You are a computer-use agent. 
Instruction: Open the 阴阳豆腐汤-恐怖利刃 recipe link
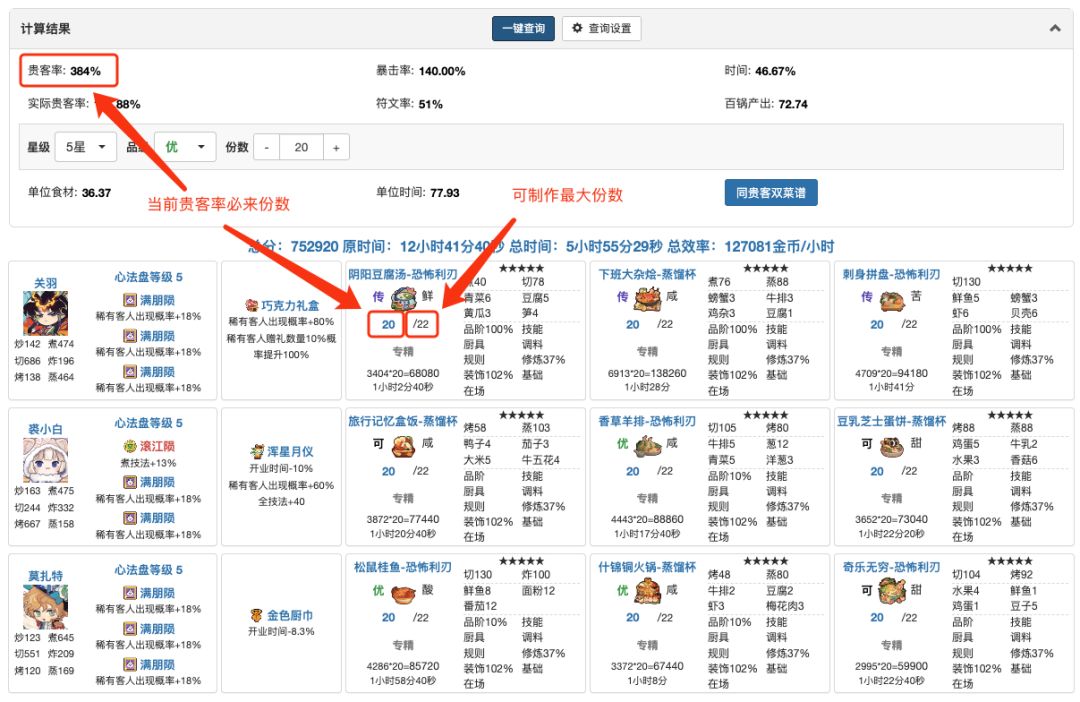[x=403, y=274]
